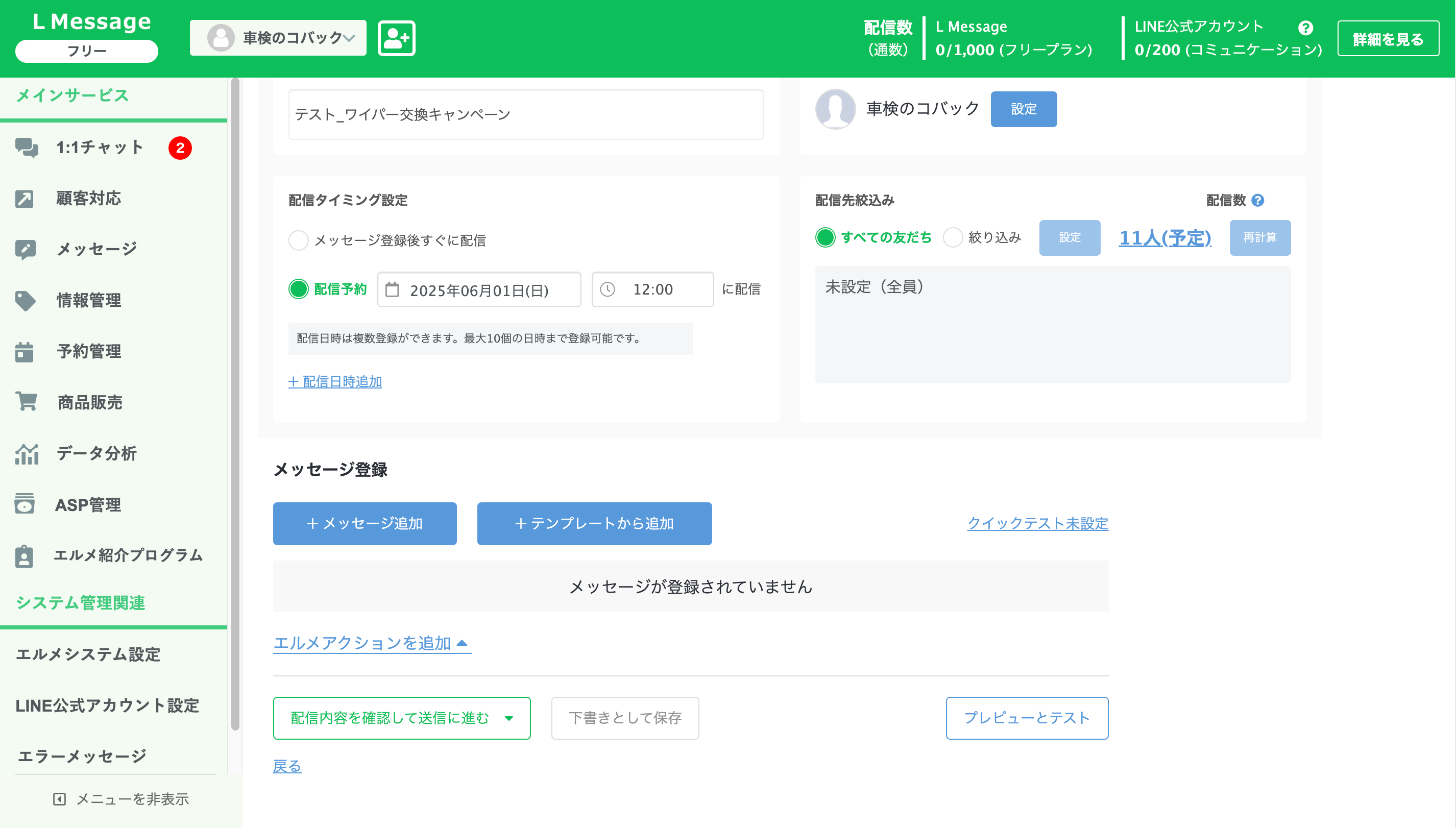Click the 設定 button next to sender name
Screen dimensions: 1456x828
(x=1023, y=109)
